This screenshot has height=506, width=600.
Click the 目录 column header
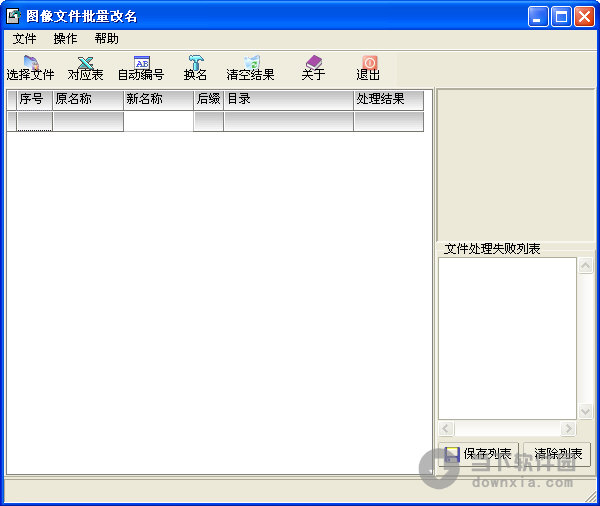288,100
